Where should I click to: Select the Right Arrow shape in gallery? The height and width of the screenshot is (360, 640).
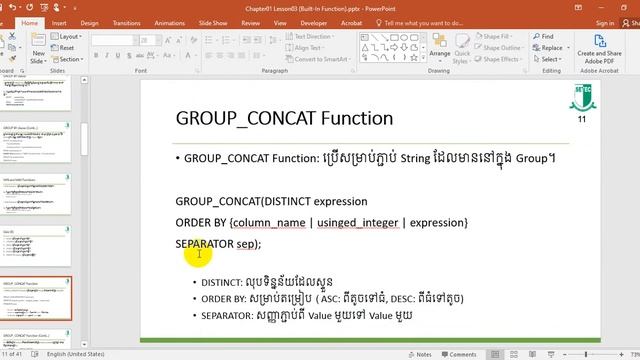point(394,47)
